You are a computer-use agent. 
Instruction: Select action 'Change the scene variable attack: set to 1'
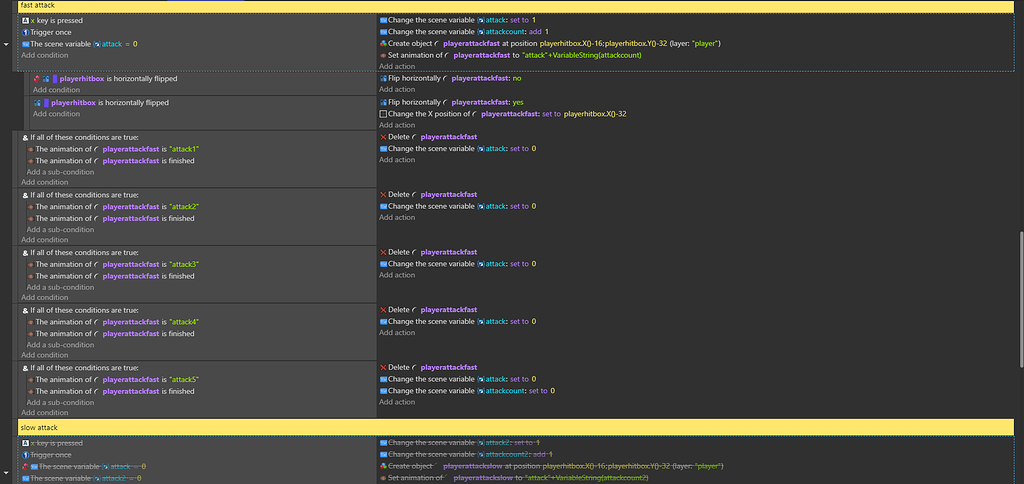coord(458,20)
